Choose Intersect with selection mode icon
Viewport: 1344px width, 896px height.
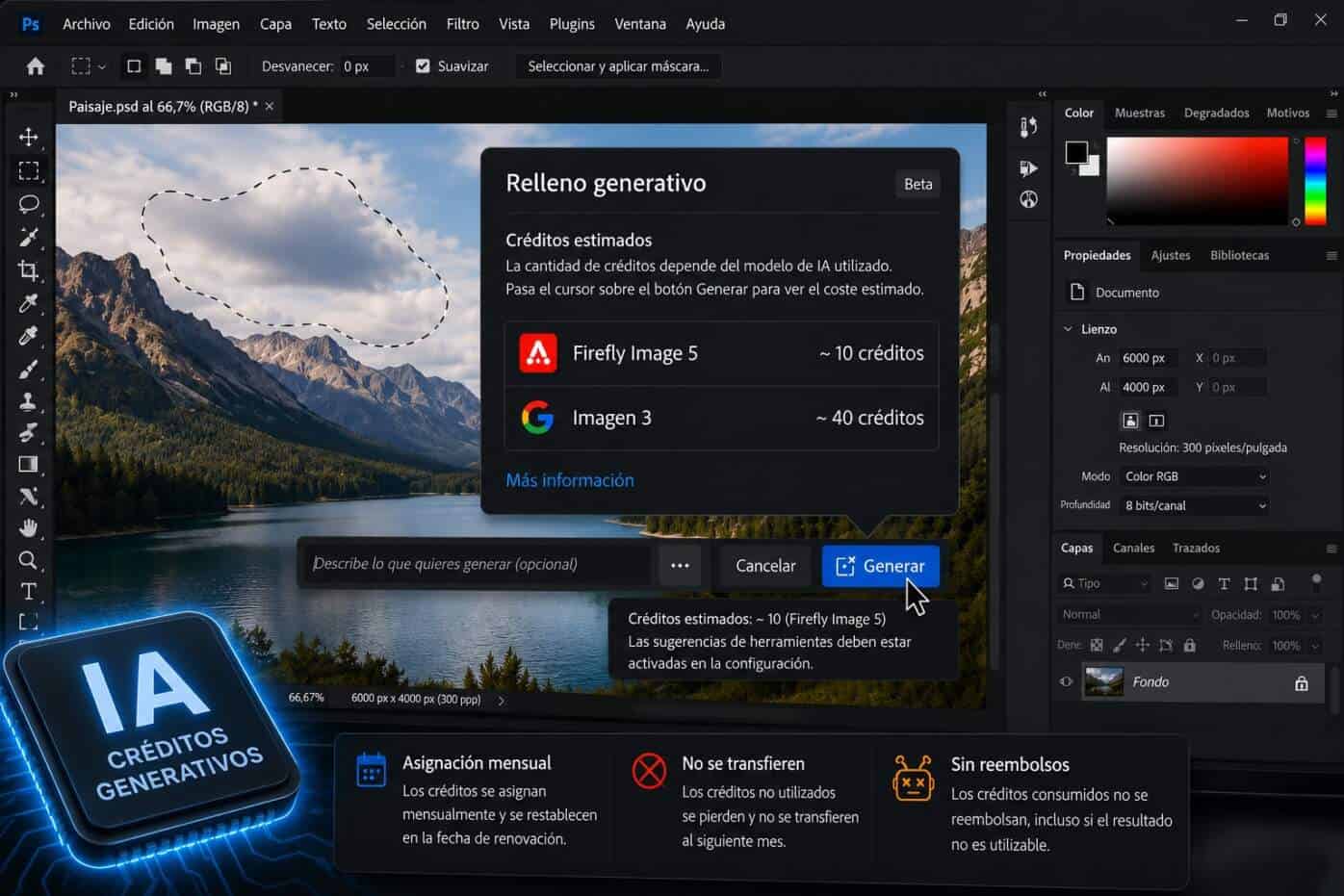click(x=223, y=66)
